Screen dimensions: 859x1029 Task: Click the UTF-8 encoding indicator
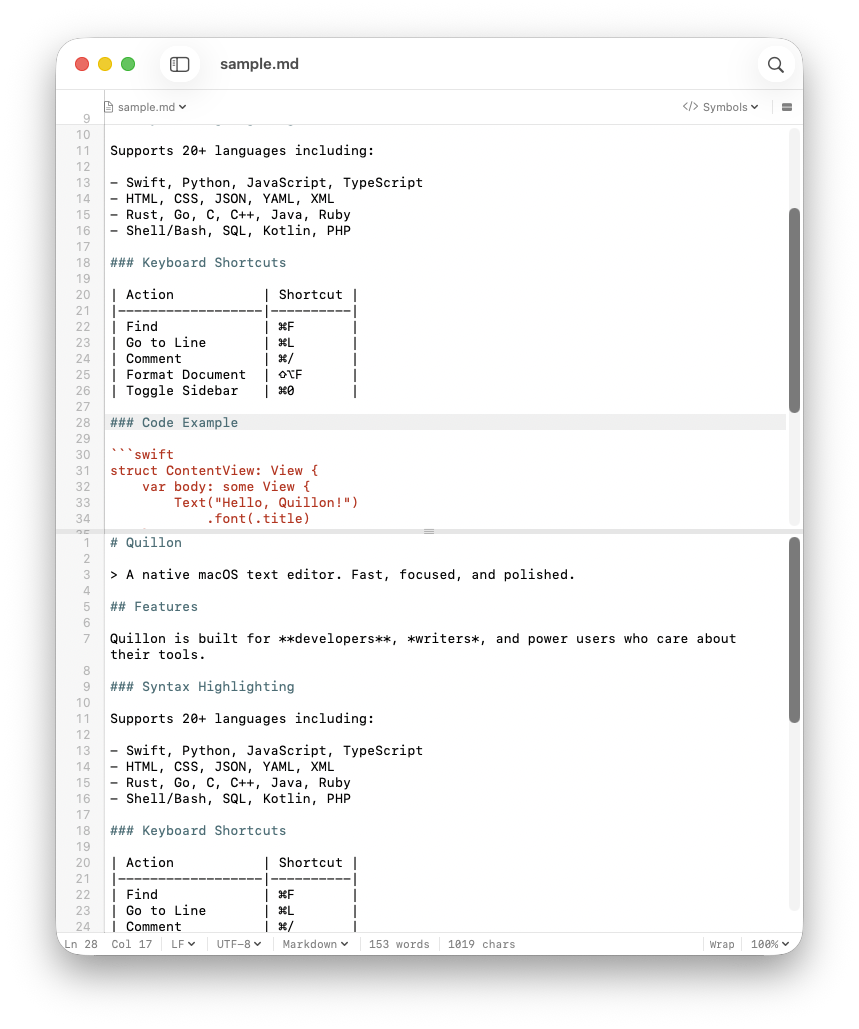pos(237,944)
